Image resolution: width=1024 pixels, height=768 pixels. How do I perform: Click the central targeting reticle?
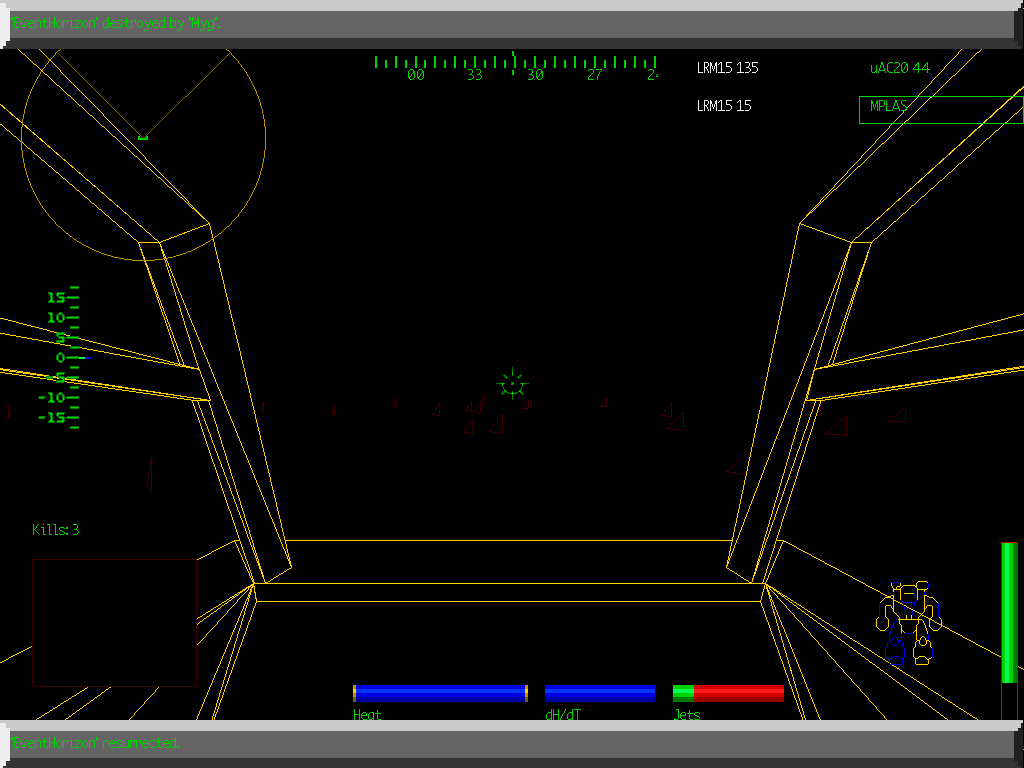[x=511, y=385]
